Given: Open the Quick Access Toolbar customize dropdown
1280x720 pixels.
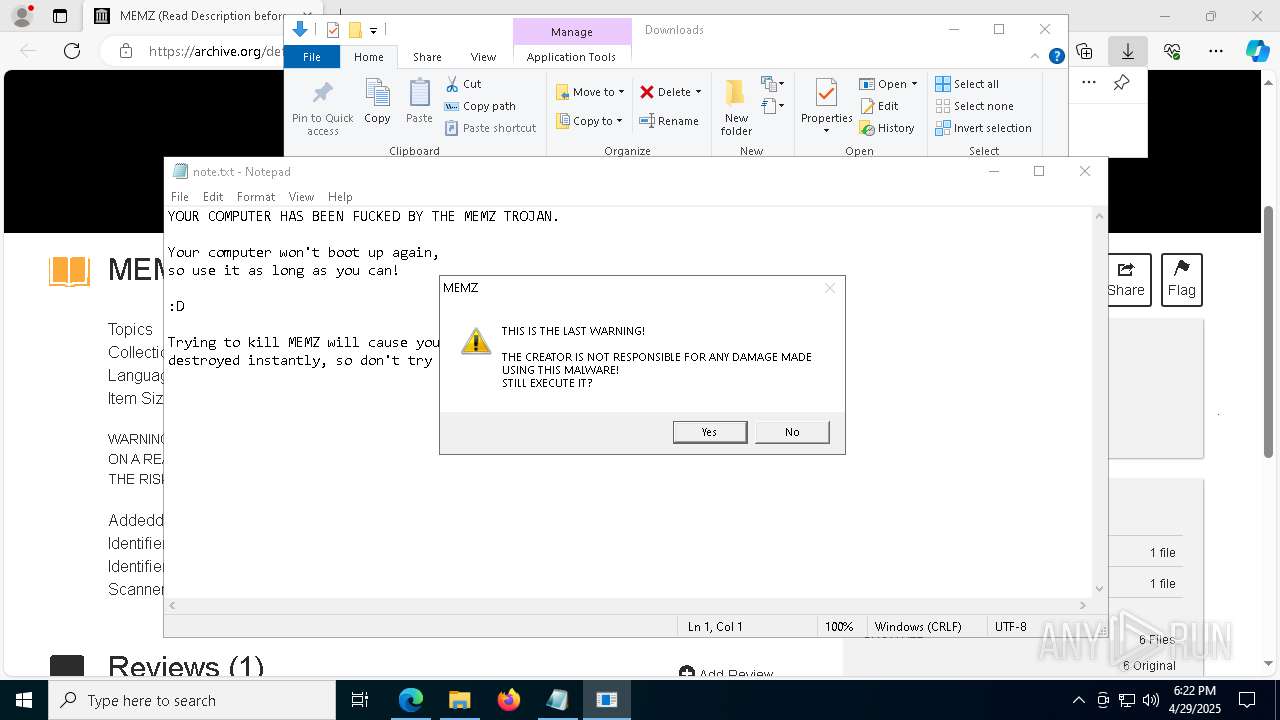Looking at the screenshot, I should 373,31.
